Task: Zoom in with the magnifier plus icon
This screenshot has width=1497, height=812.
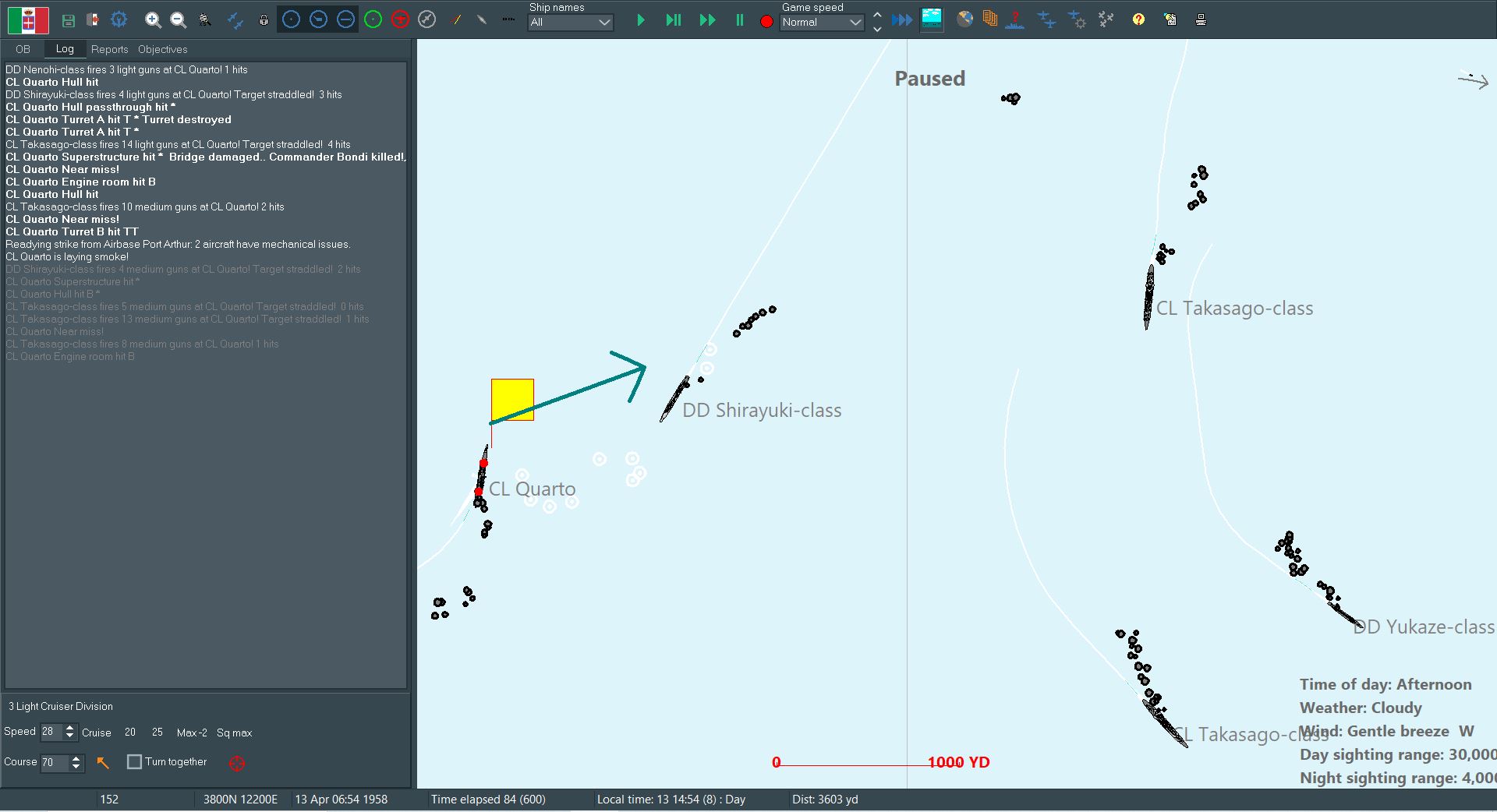Action: pyautogui.click(x=153, y=20)
